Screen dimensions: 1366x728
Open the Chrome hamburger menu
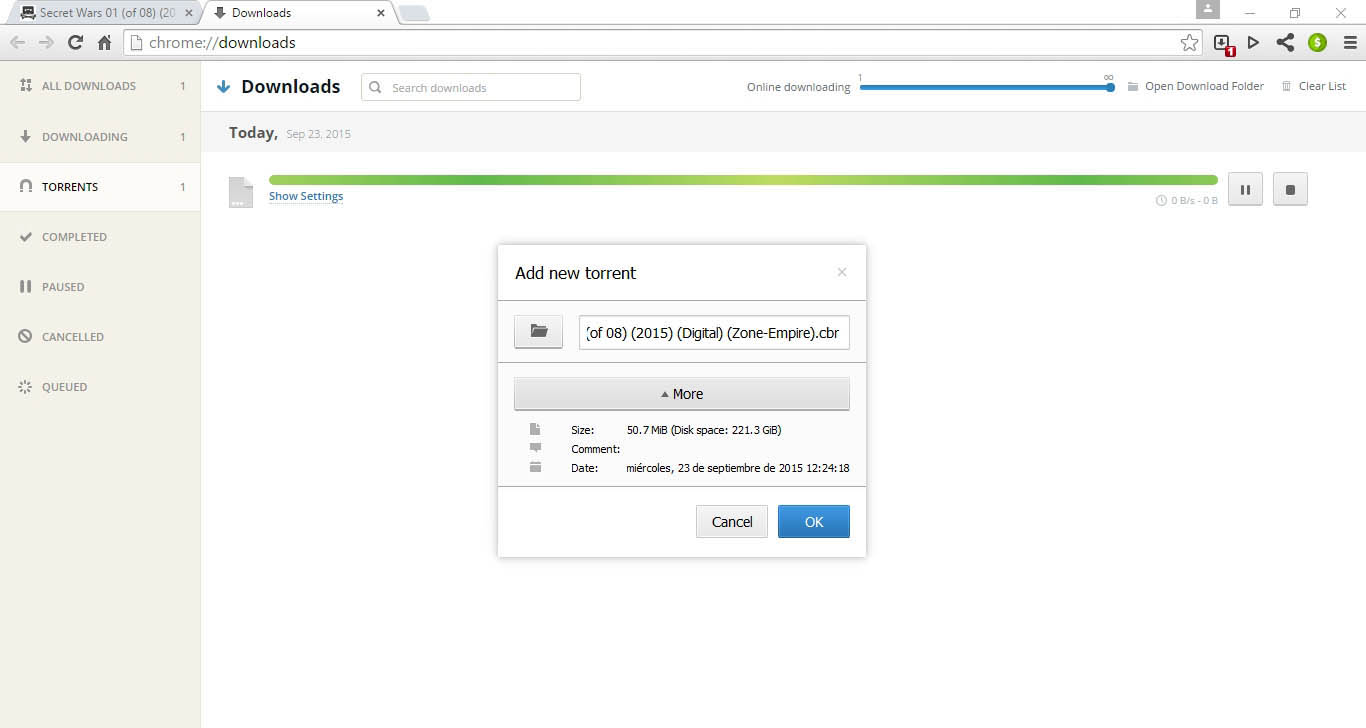click(x=1348, y=42)
